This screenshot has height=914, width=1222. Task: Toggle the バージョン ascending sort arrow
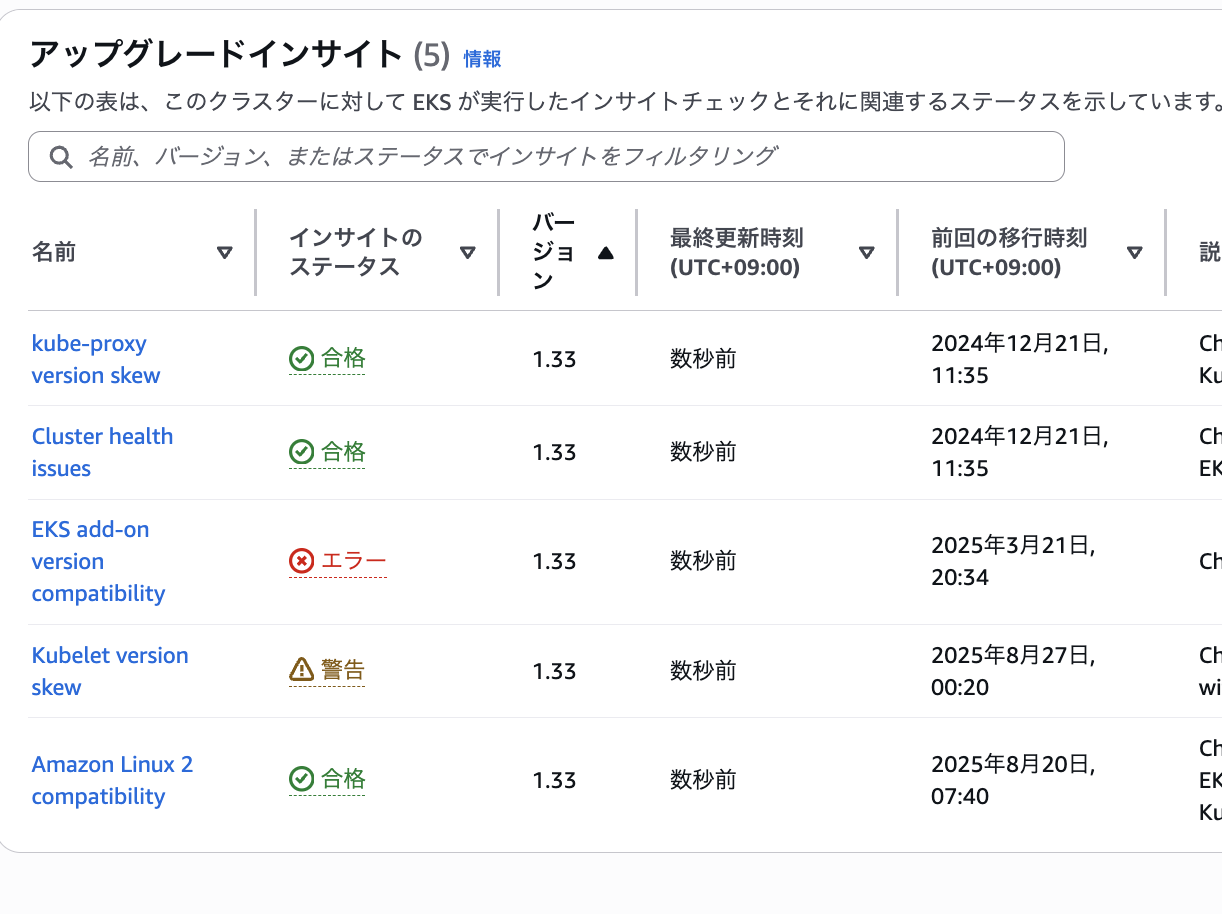pyautogui.click(x=605, y=253)
